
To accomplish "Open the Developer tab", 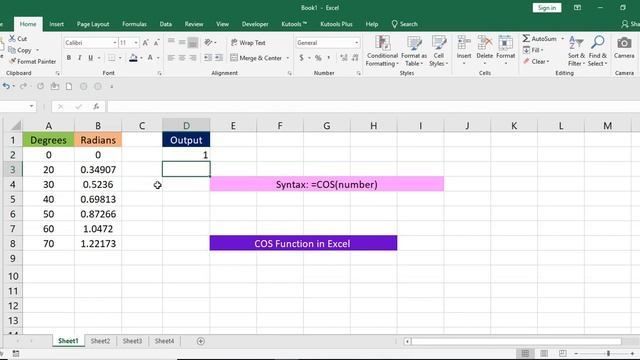I will 255,24.
